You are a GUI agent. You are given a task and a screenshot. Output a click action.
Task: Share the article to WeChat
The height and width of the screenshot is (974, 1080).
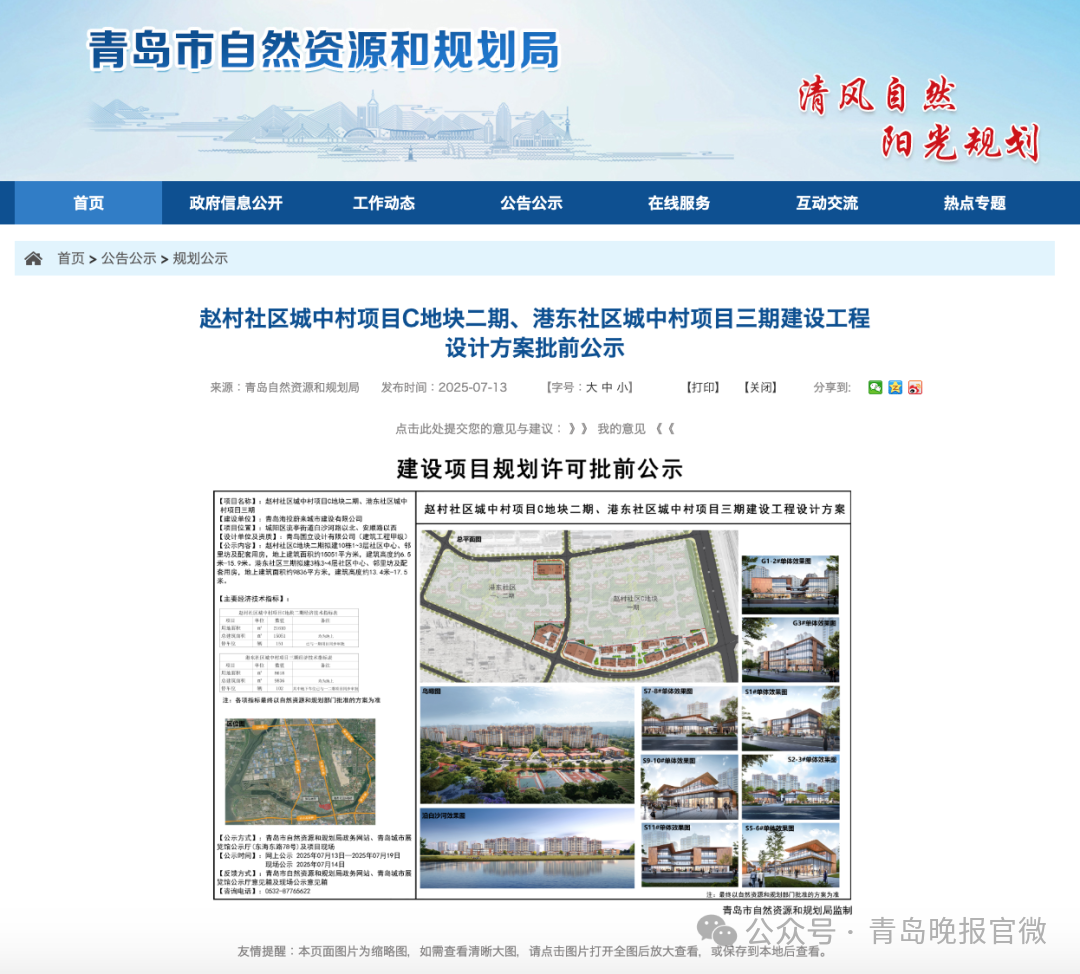(875, 387)
